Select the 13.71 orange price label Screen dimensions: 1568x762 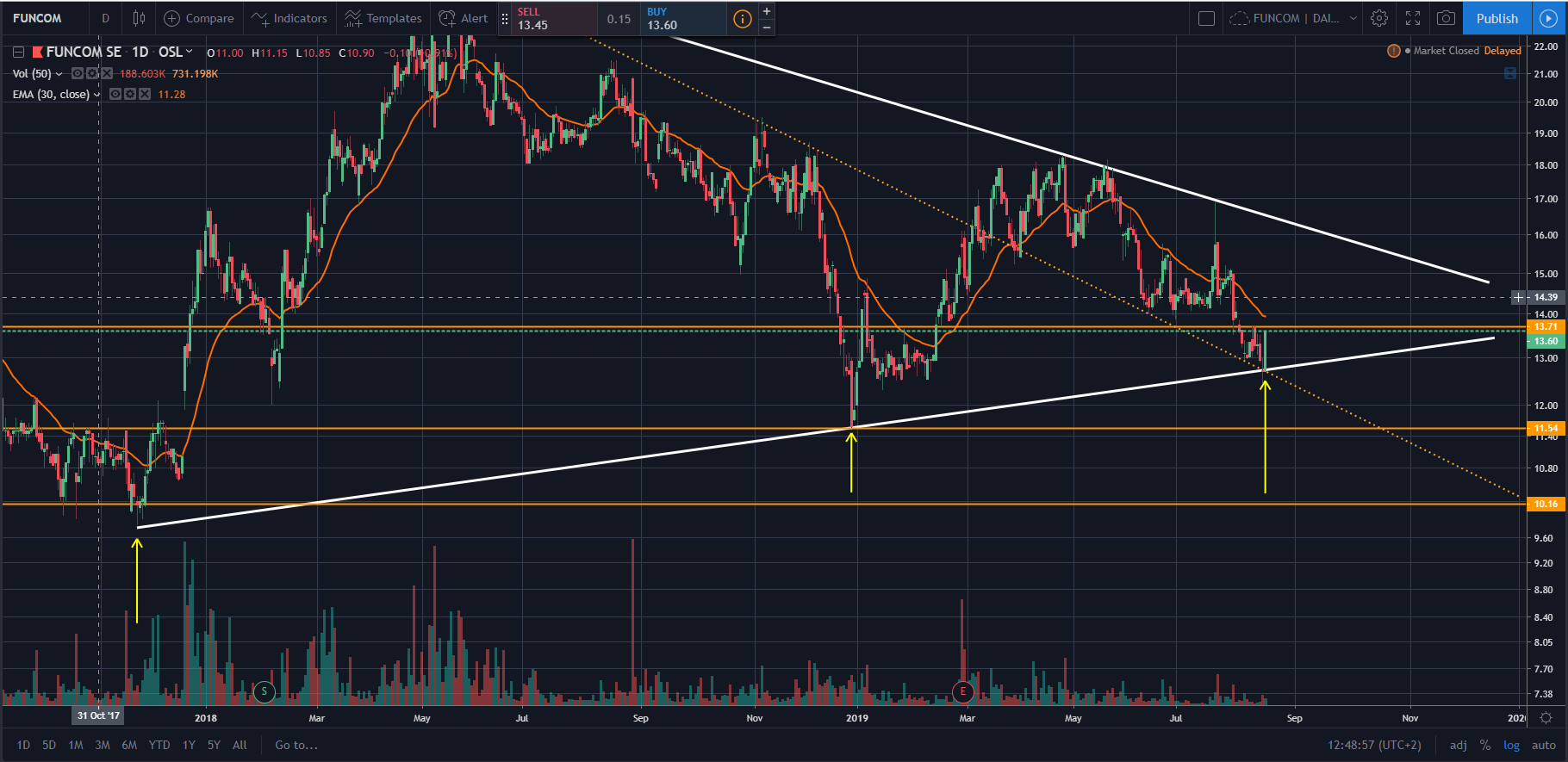click(x=1546, y=326)
